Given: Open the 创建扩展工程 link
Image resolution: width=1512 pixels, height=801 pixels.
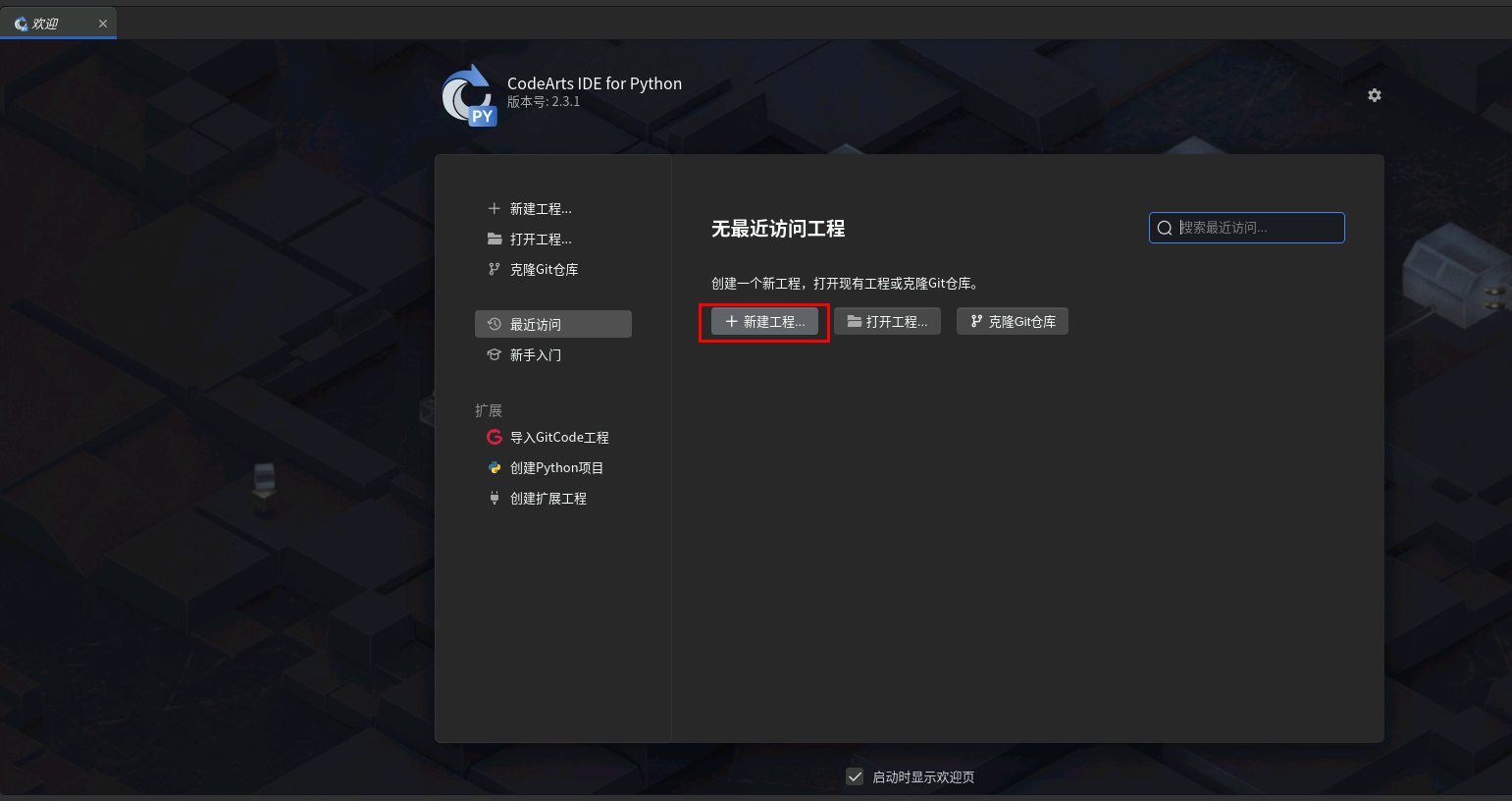Looking at the screenshot, I should 548,498.
